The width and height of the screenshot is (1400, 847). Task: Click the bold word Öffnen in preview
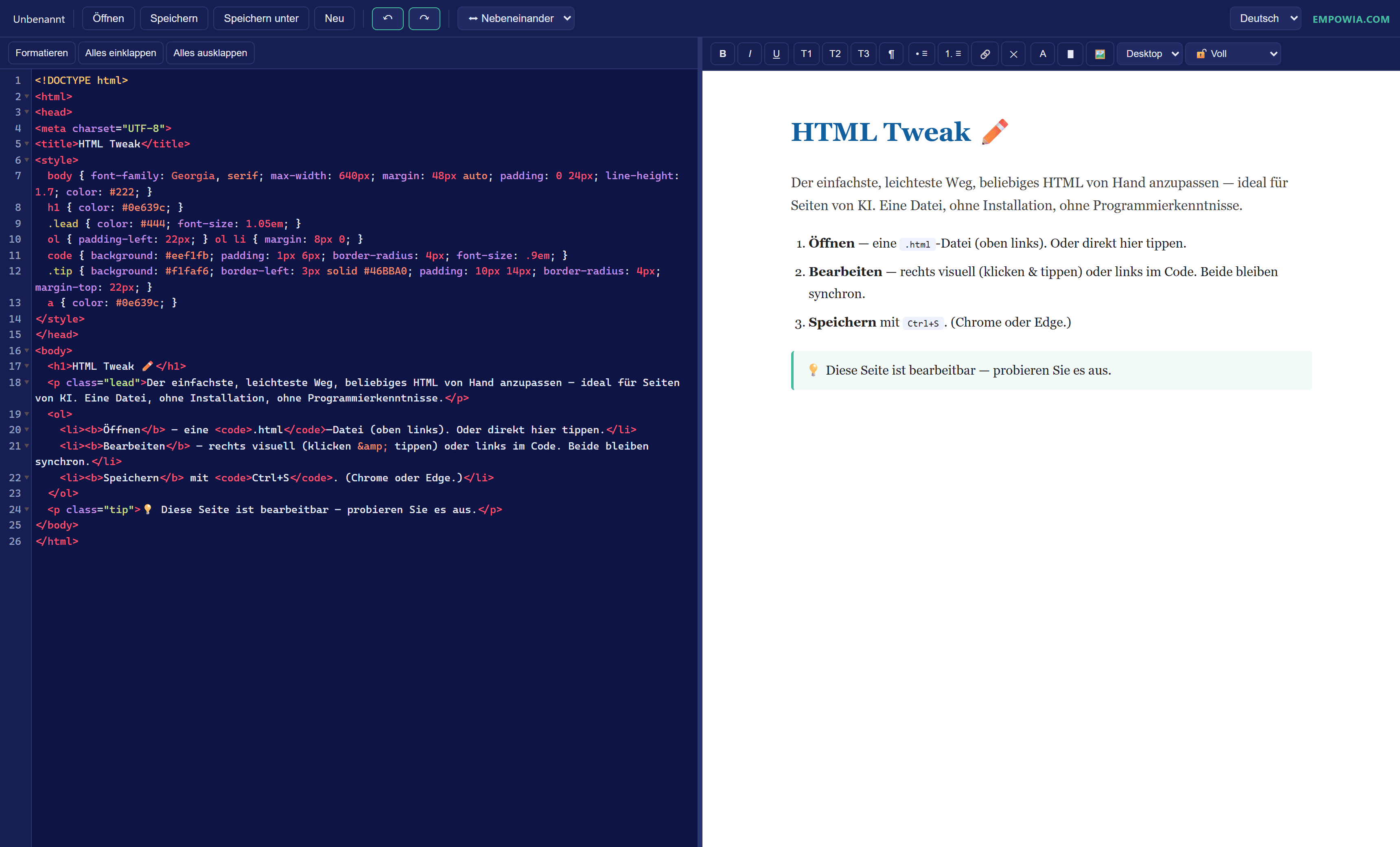click(x=831, y=243)
